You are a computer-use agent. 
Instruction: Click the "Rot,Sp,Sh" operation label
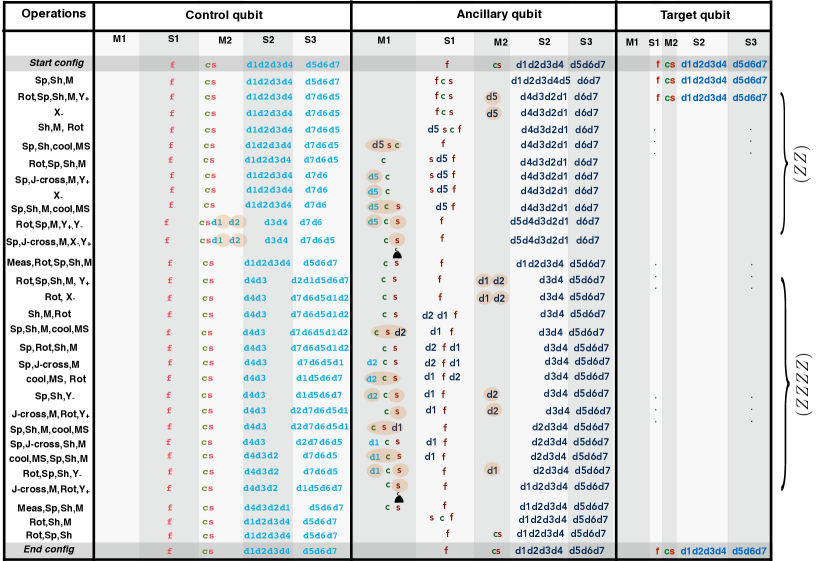[x=49, y=535]
